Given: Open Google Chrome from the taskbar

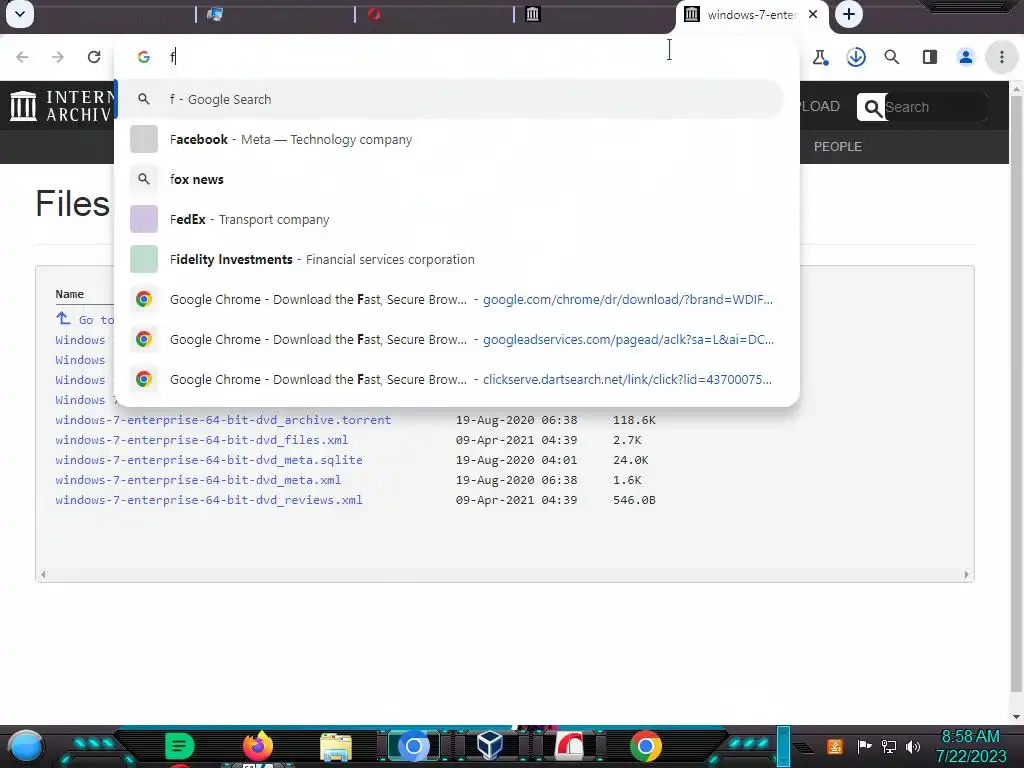Looking at the screenshot, I should tap(646, 746).
